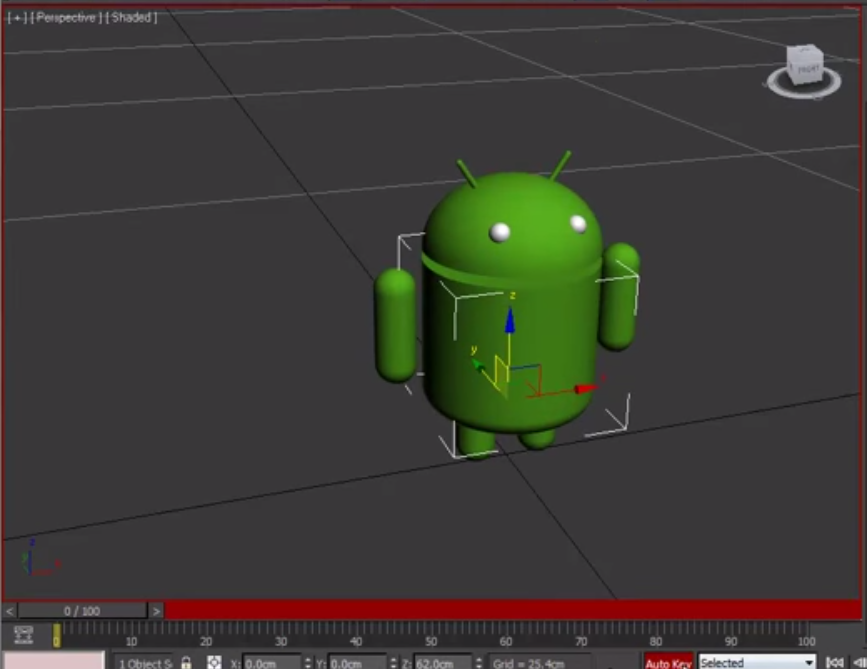Toggle the selection lock padlock icon
Viewport: 867px width, 669px height.
click(x=186, y=662)
